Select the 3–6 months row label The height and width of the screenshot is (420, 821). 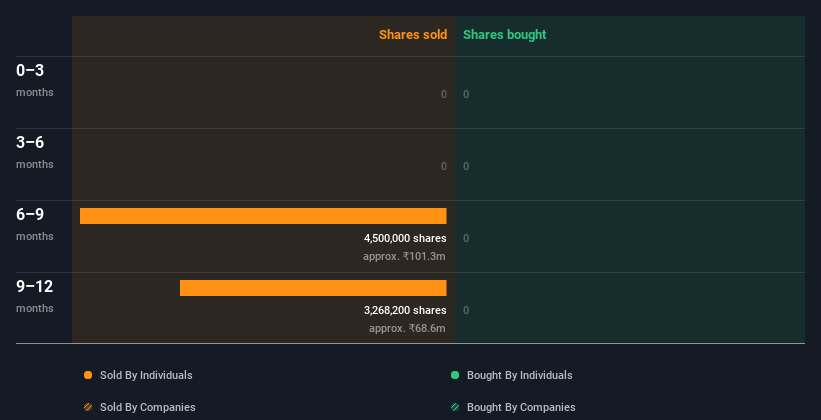coord(35,152)
